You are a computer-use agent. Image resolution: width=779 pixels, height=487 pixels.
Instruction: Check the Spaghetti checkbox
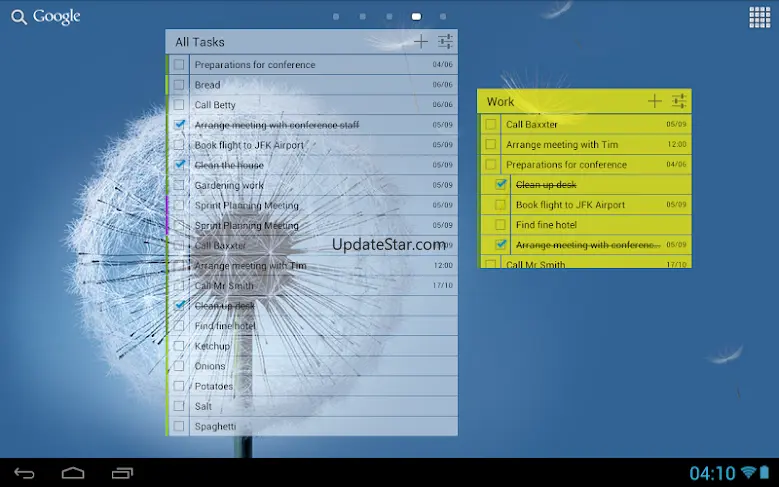(x=179, y=426)
